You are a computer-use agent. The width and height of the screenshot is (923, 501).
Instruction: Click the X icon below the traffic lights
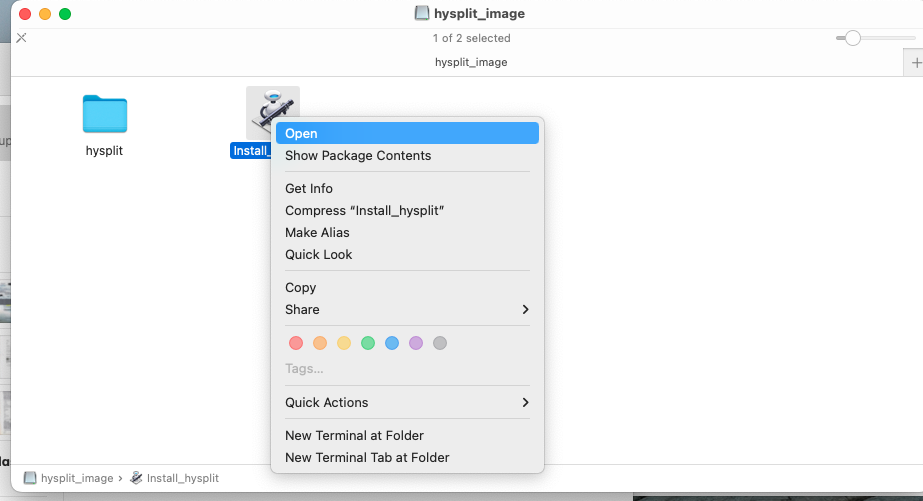tap(21, 38)
